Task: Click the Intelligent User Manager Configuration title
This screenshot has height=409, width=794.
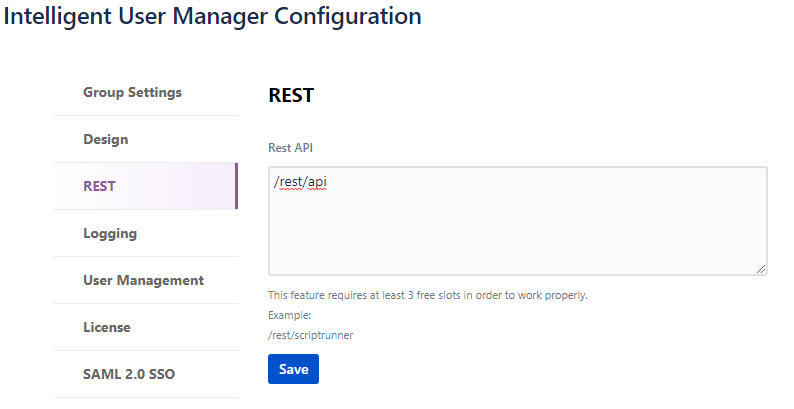Action: [x=212, y=17]
